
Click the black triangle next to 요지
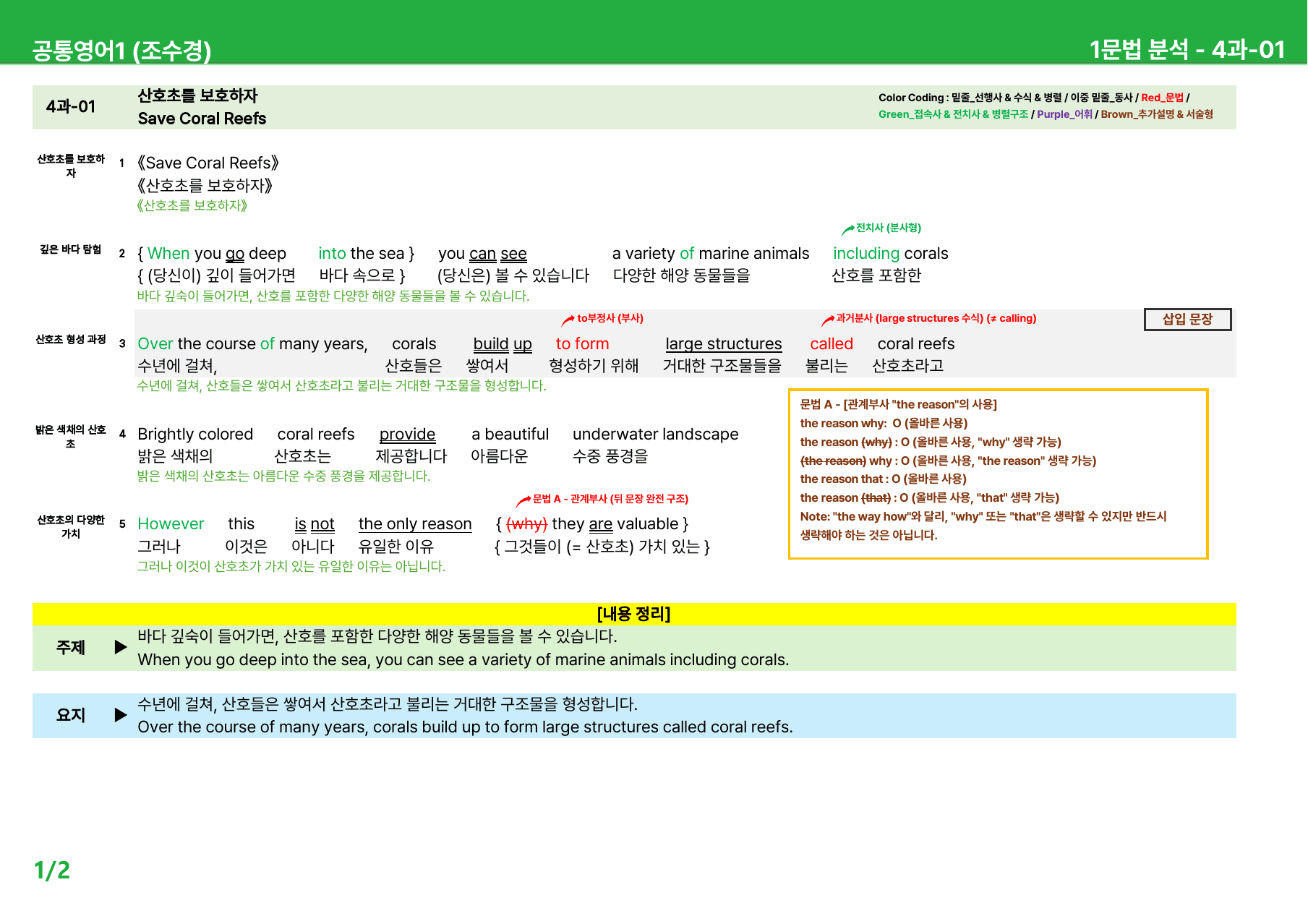point(121,715)
